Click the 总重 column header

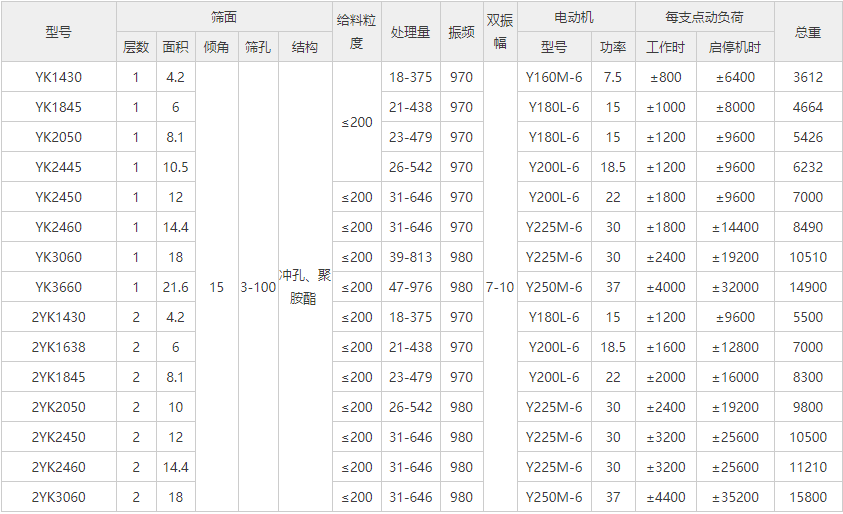807,32
